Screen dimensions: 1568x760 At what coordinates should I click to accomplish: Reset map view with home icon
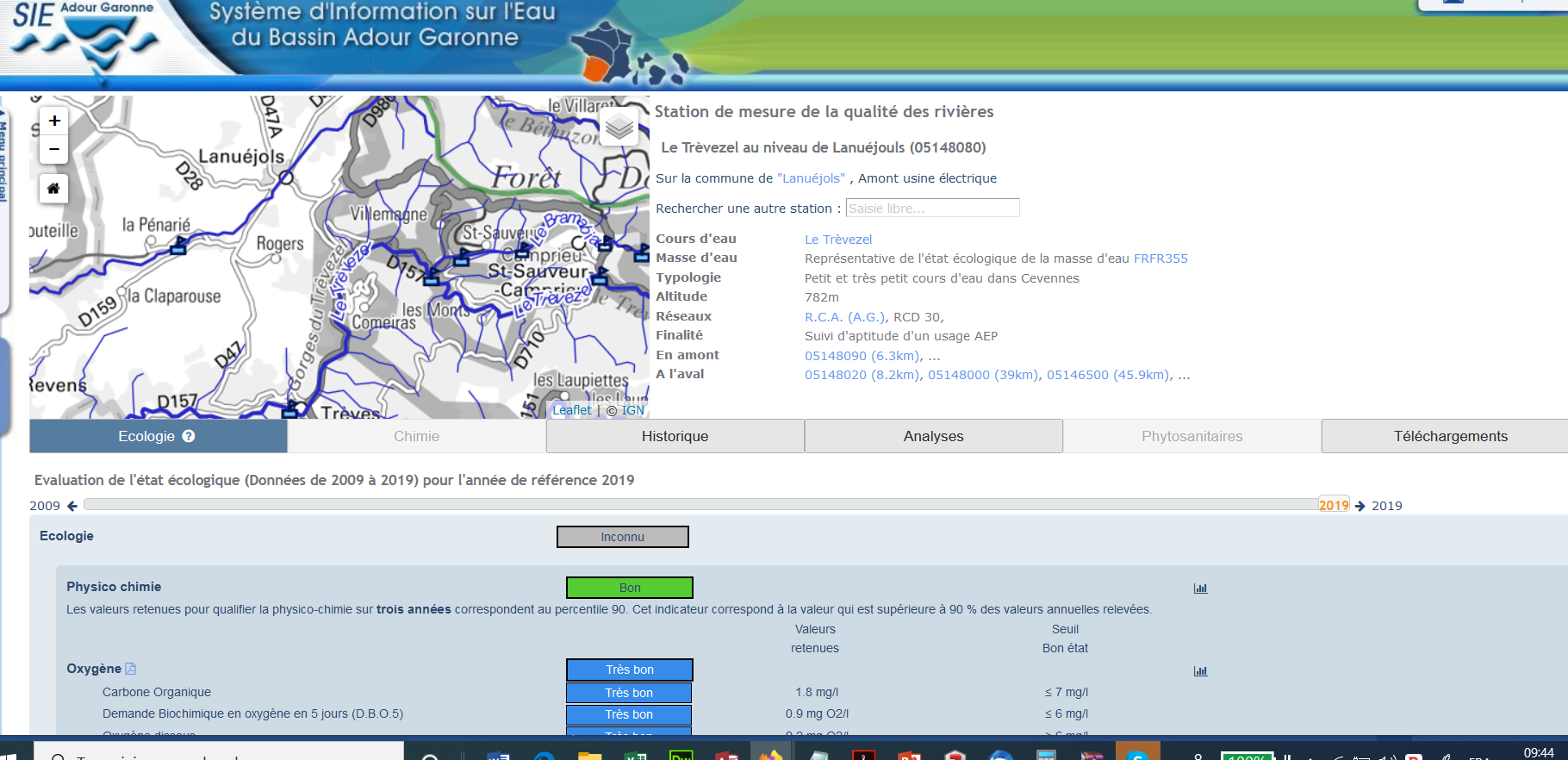pos(53,188)
